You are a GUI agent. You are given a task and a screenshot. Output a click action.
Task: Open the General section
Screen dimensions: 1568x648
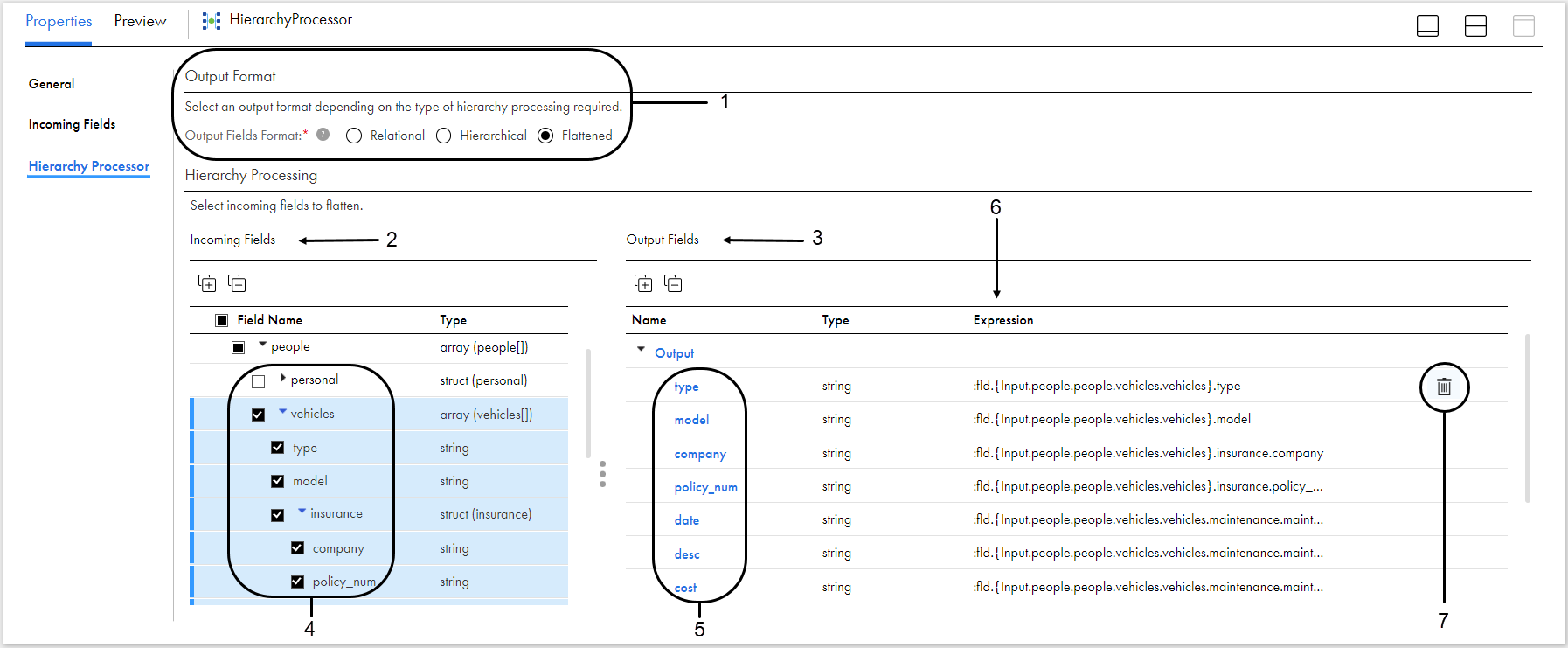tap(52, 84)
